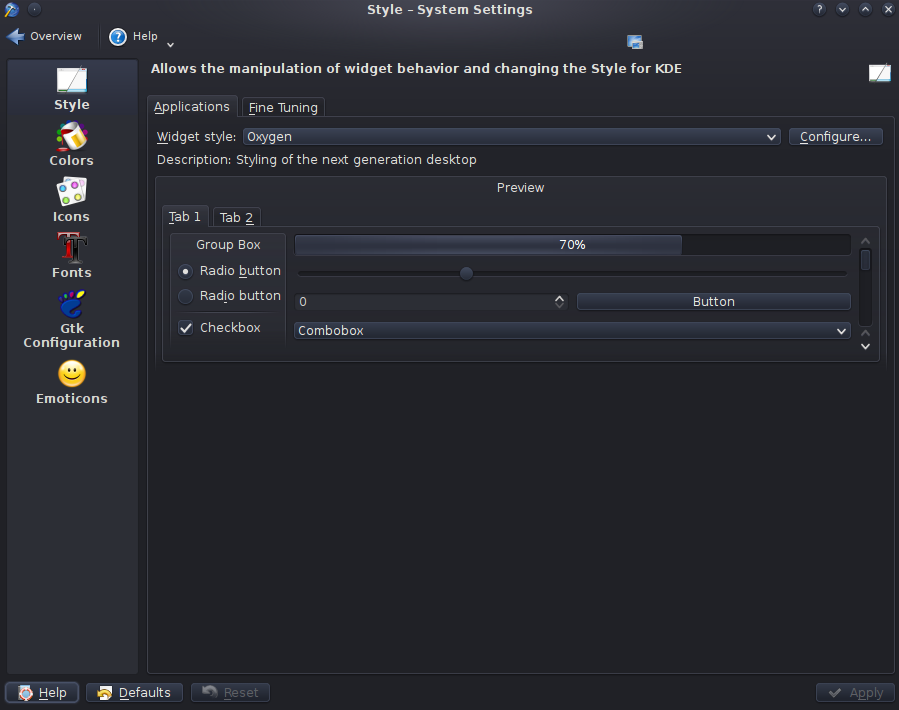Click the Group Box title
899x710 pixels.
[x=228, y=245]
